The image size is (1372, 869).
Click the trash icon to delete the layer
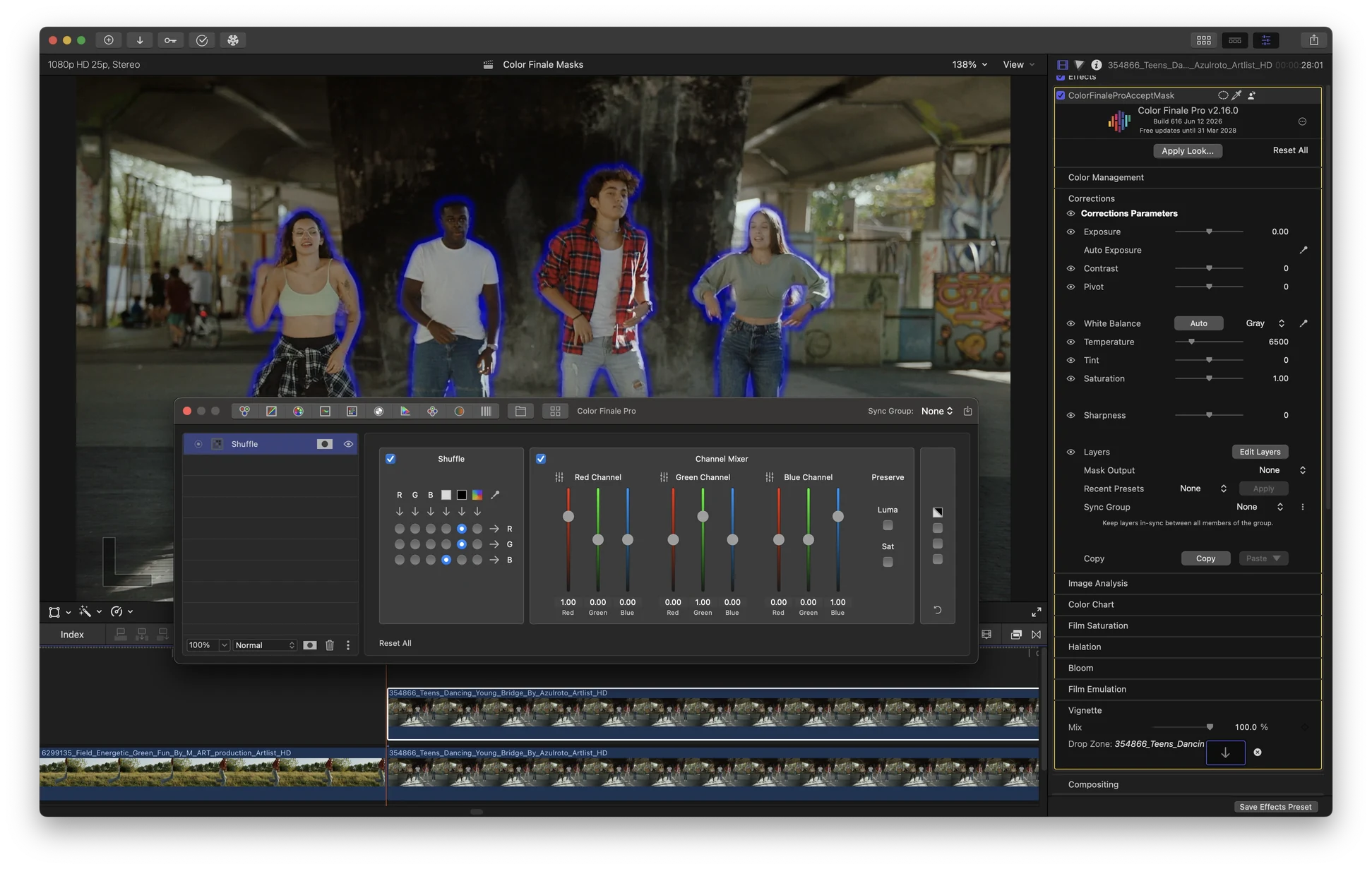click(x=330, y=645)
